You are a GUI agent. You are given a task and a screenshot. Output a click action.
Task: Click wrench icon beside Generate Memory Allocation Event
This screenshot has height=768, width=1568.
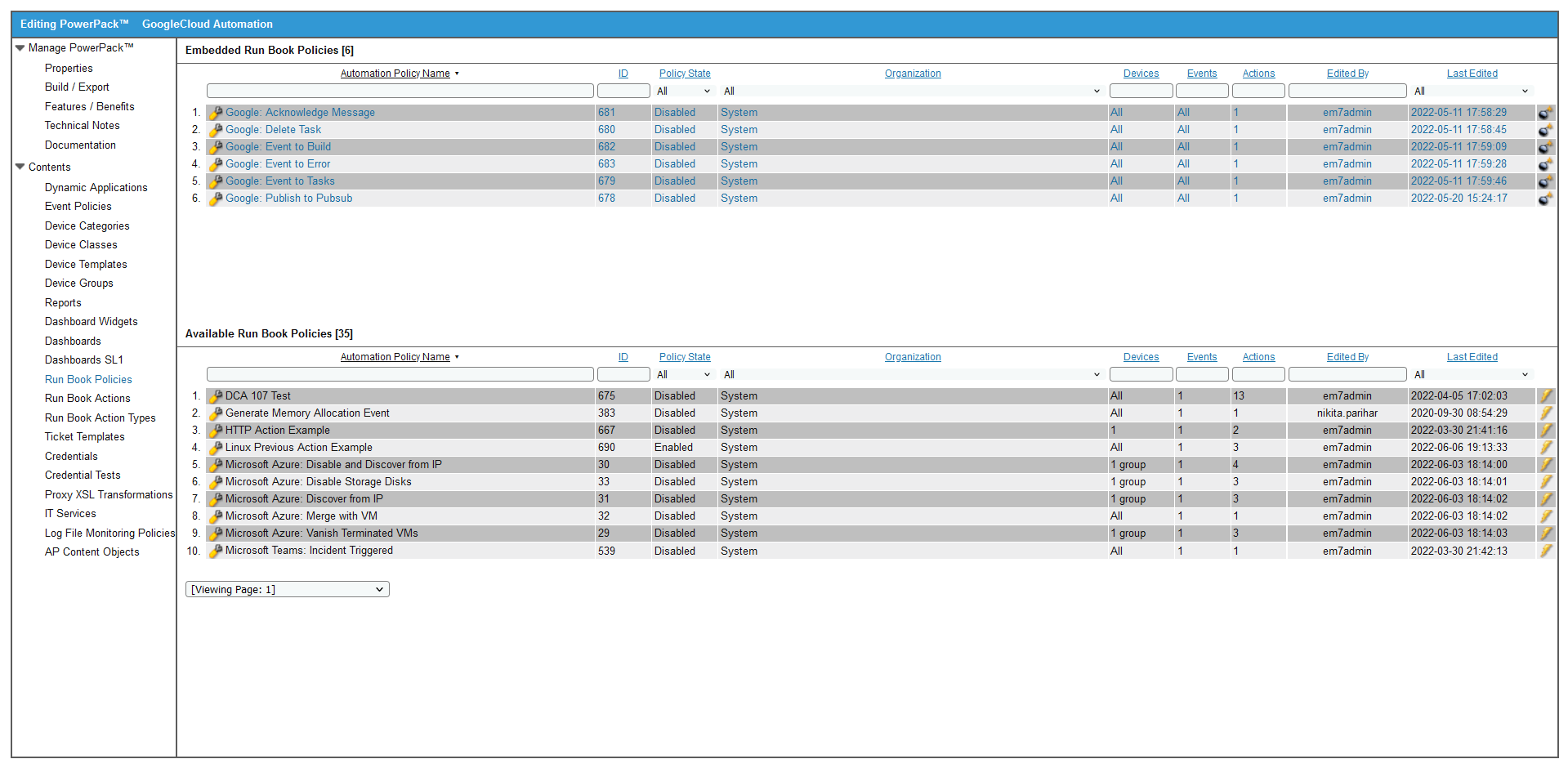(x=216, y=413)
